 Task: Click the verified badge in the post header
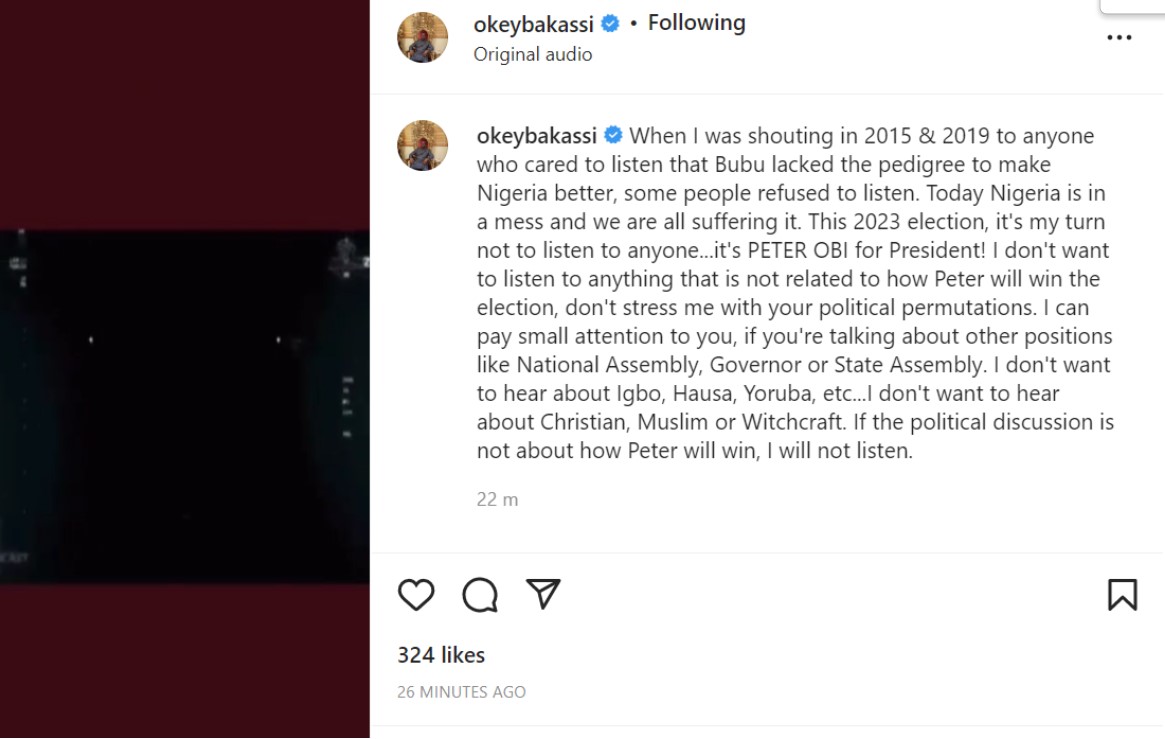tap(609, 24)
